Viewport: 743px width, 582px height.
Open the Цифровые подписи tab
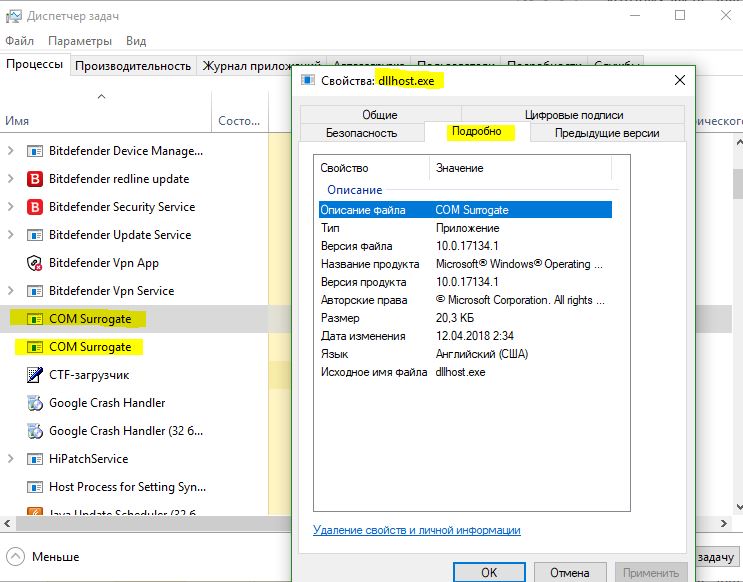573,115
